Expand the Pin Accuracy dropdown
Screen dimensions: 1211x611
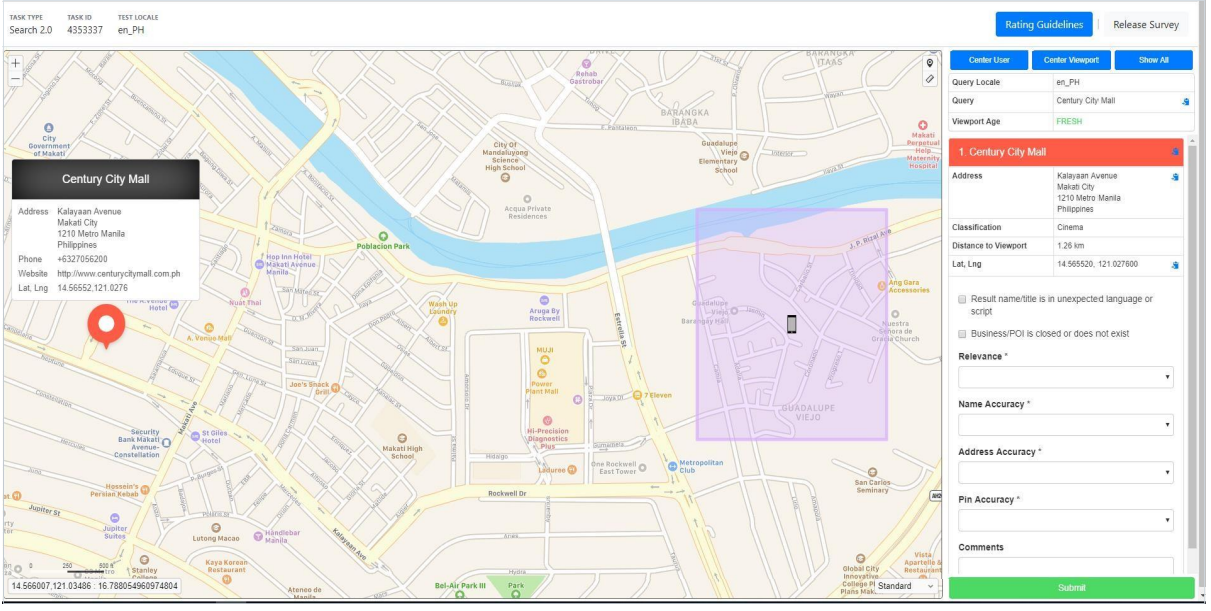pyautogui.click(x=1066, y=520)
